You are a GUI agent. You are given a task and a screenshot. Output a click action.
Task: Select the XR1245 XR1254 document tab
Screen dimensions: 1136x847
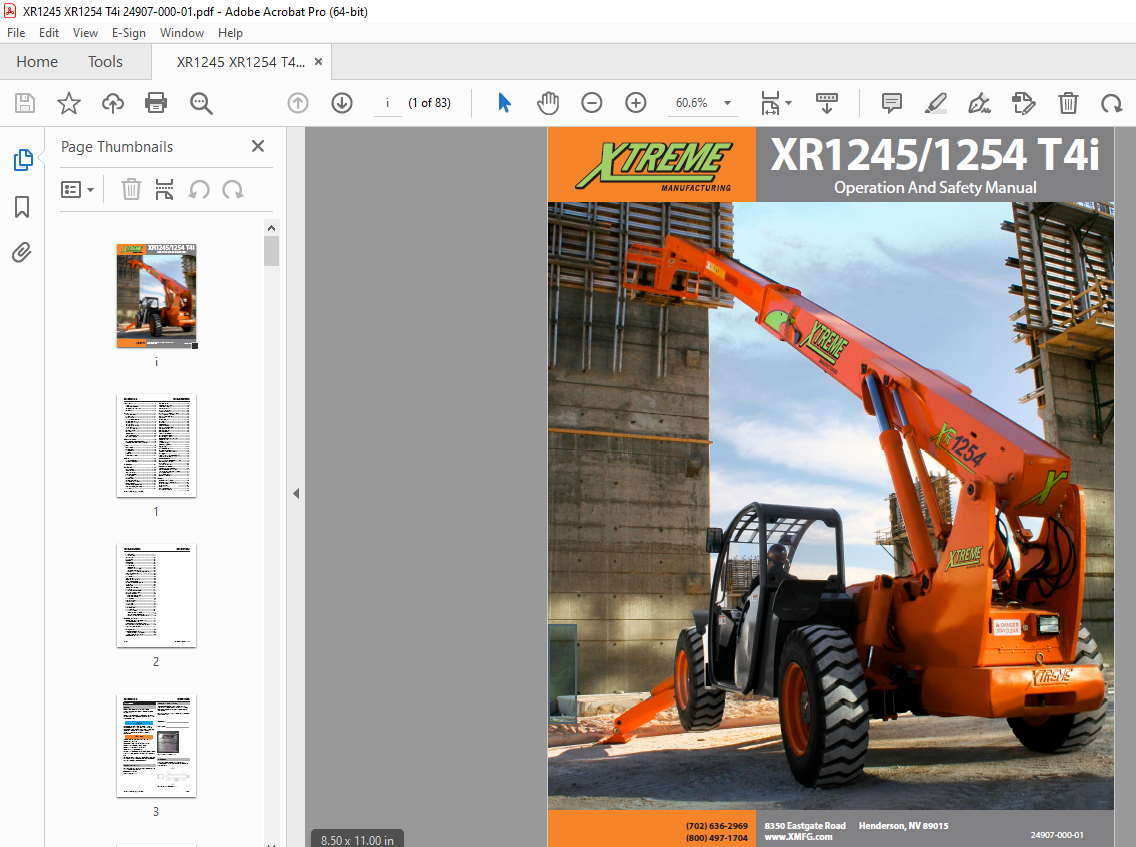241,62
